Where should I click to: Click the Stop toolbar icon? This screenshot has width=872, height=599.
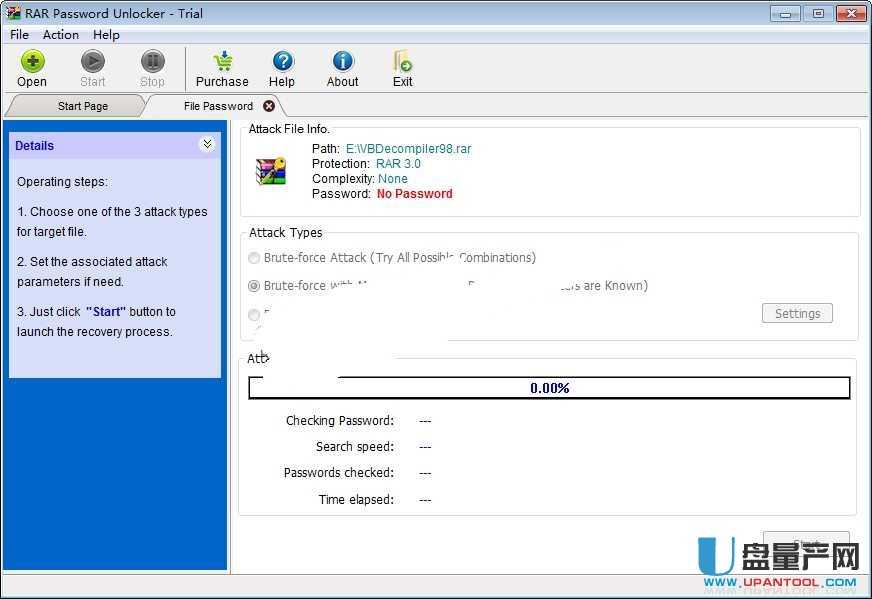152,62
